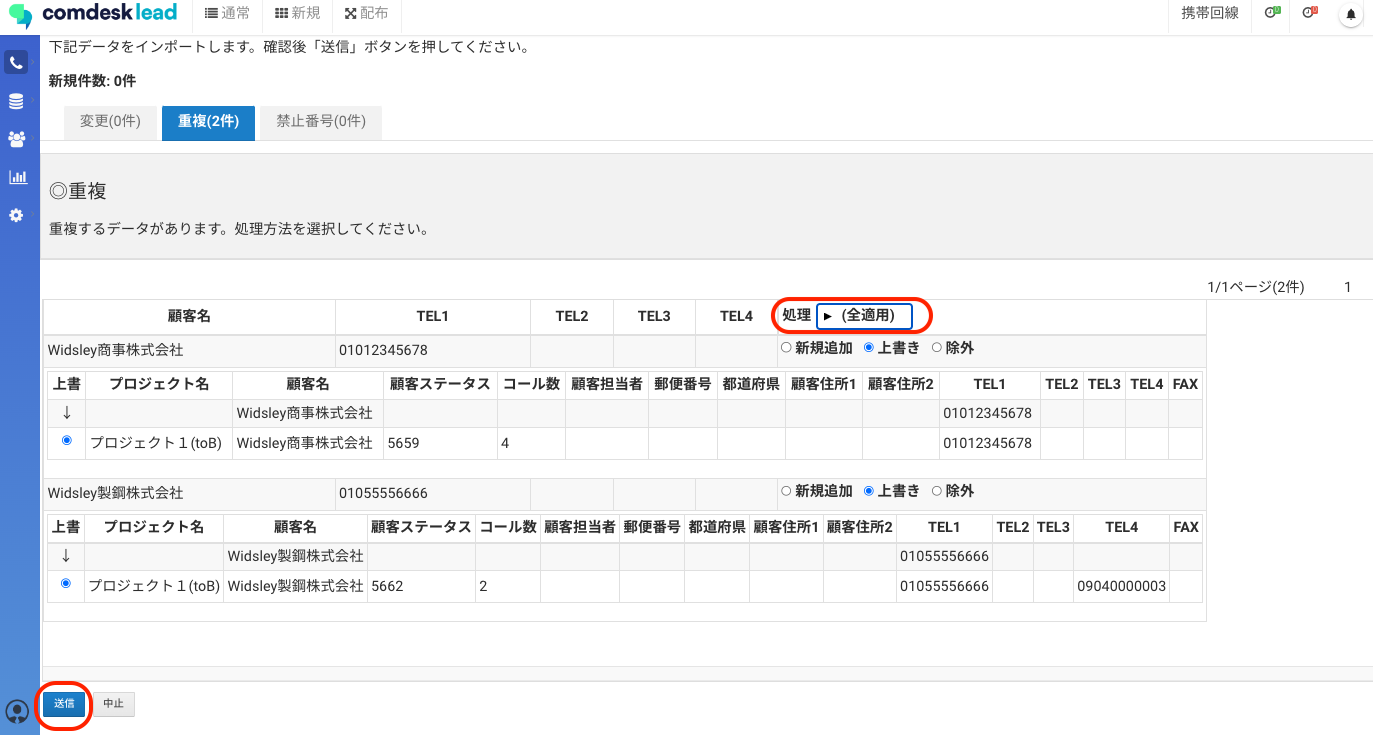This screenshot has width=1373, height=735.
Task: Open the 通常 view menu
Action: (227, 14)
